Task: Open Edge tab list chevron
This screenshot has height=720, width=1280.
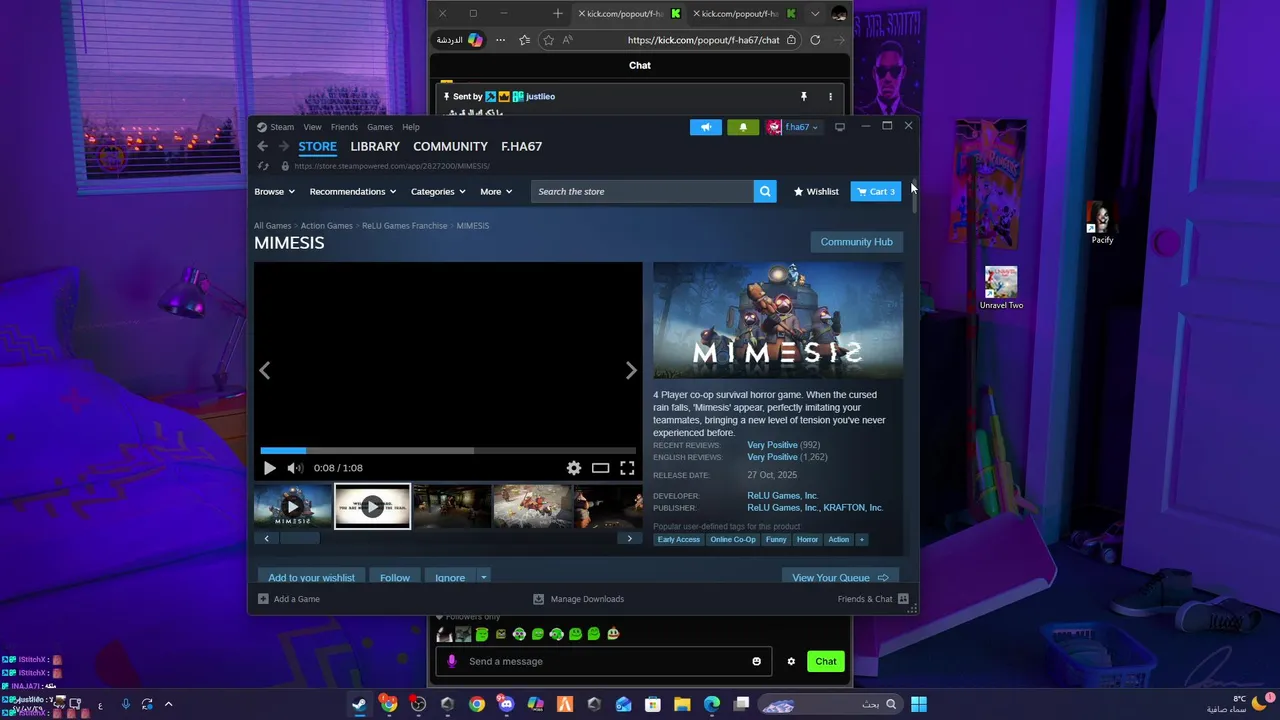Action: (815, 14)
